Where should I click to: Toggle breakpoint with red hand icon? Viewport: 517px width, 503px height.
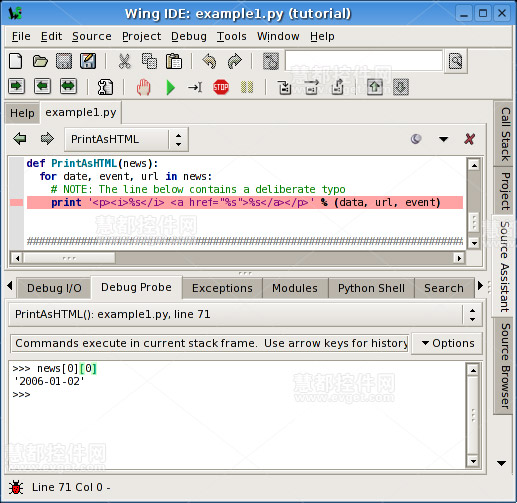click(x=144, y=87)
